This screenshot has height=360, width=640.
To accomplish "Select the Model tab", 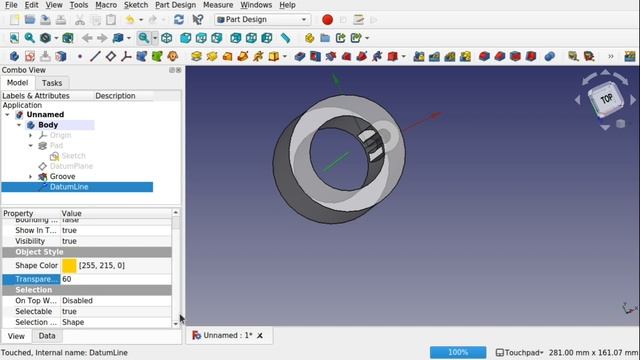I will point(18,82).
